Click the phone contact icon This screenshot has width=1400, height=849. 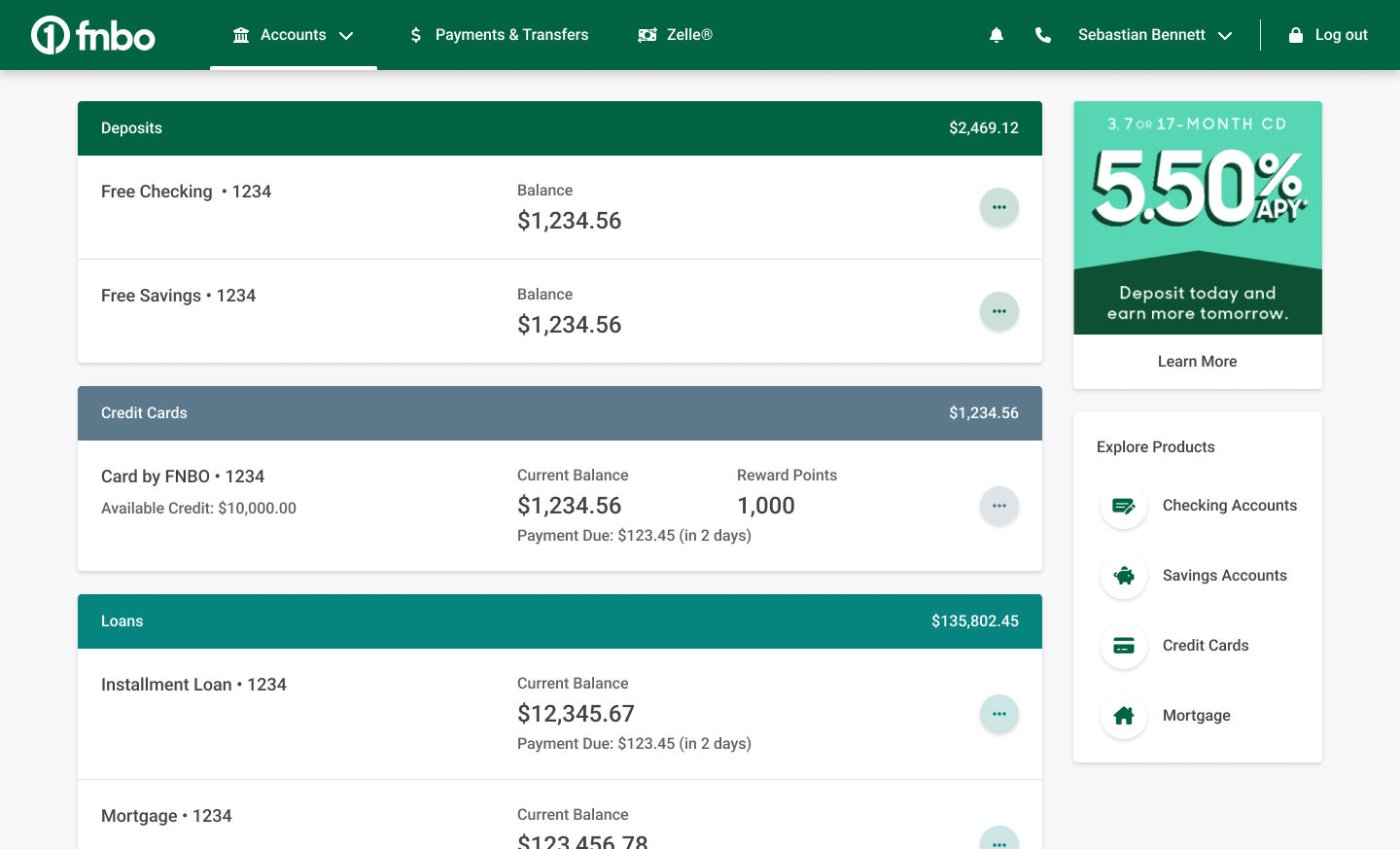(1043, 35)
